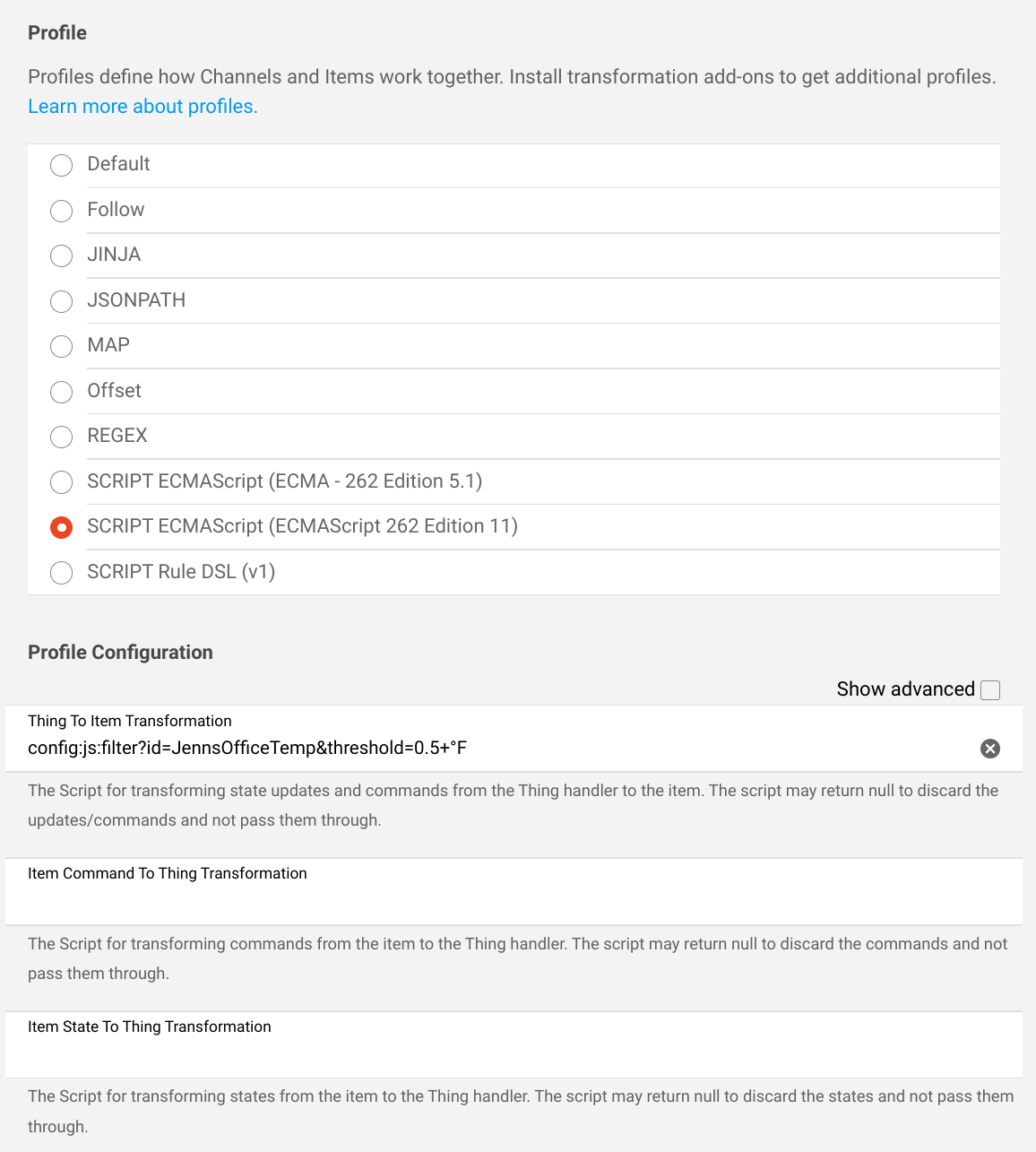Select the JINJA profile
Viewport: 1036px width, 1152px height.
61,256
